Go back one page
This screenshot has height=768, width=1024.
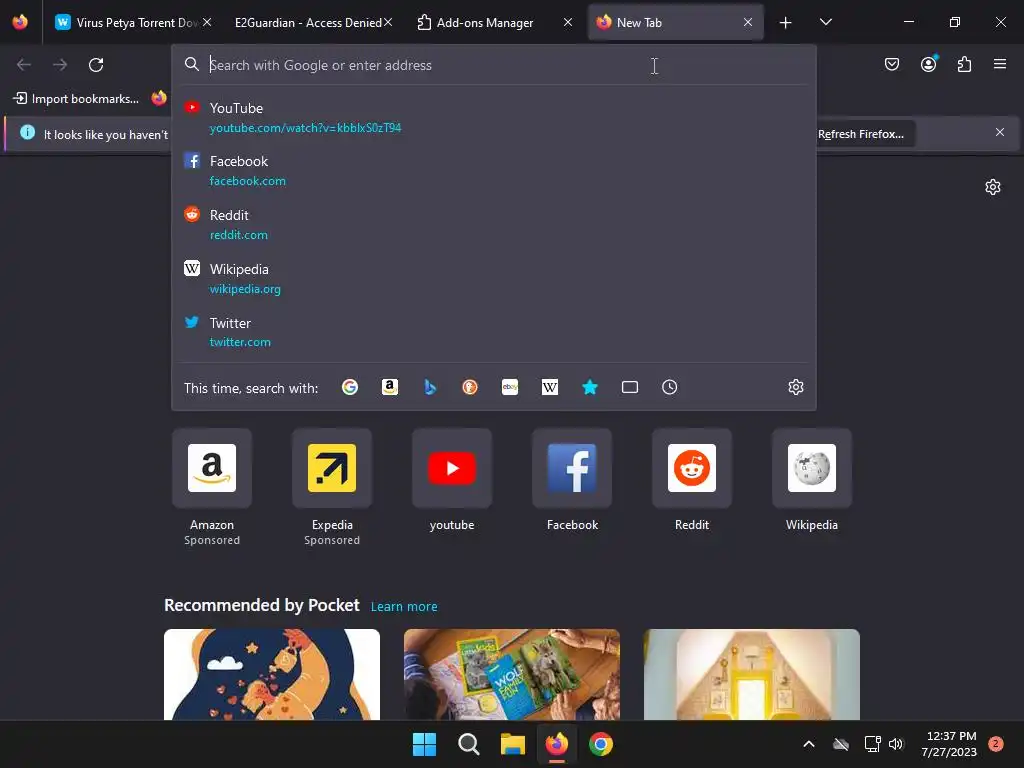pyautogui.click(x=24, y=65)
